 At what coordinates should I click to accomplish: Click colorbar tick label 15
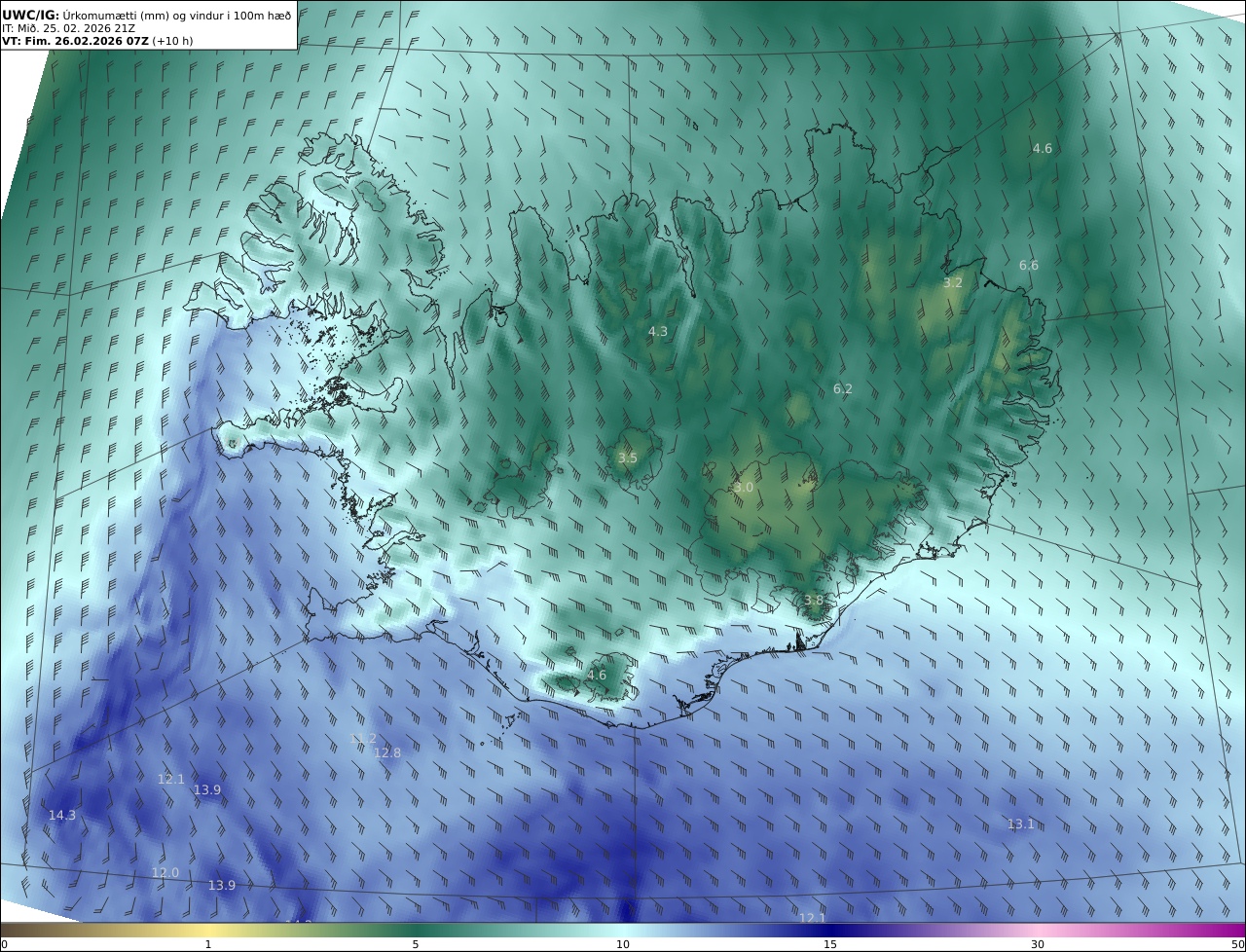(830, 944)
